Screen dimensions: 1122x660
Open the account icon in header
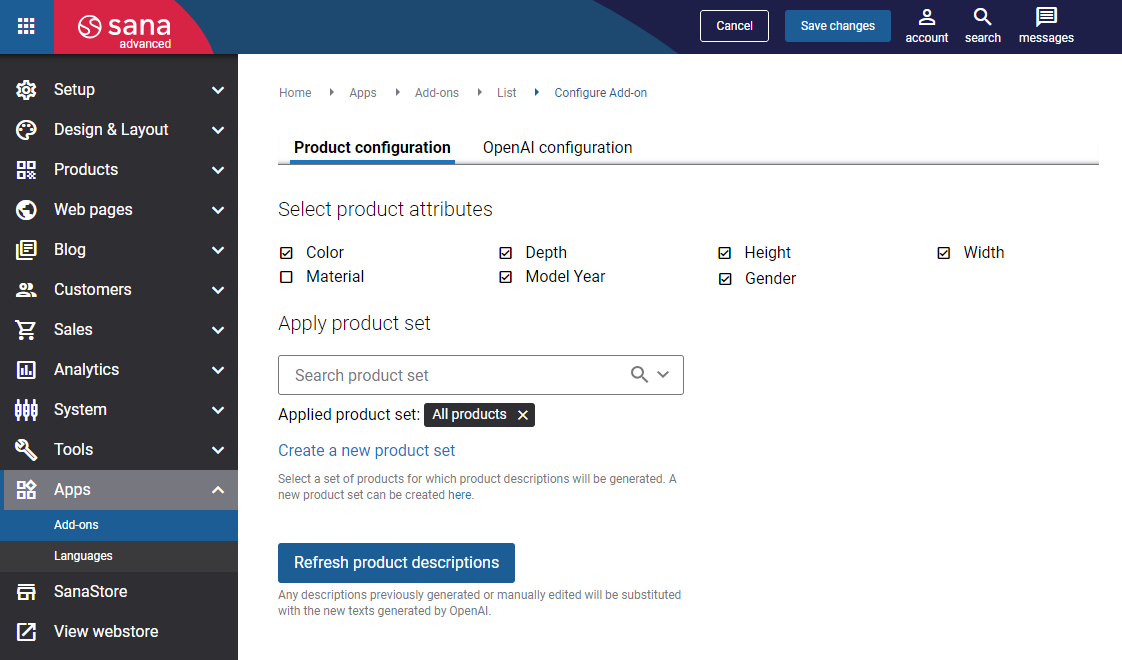(x=927, y=16)
